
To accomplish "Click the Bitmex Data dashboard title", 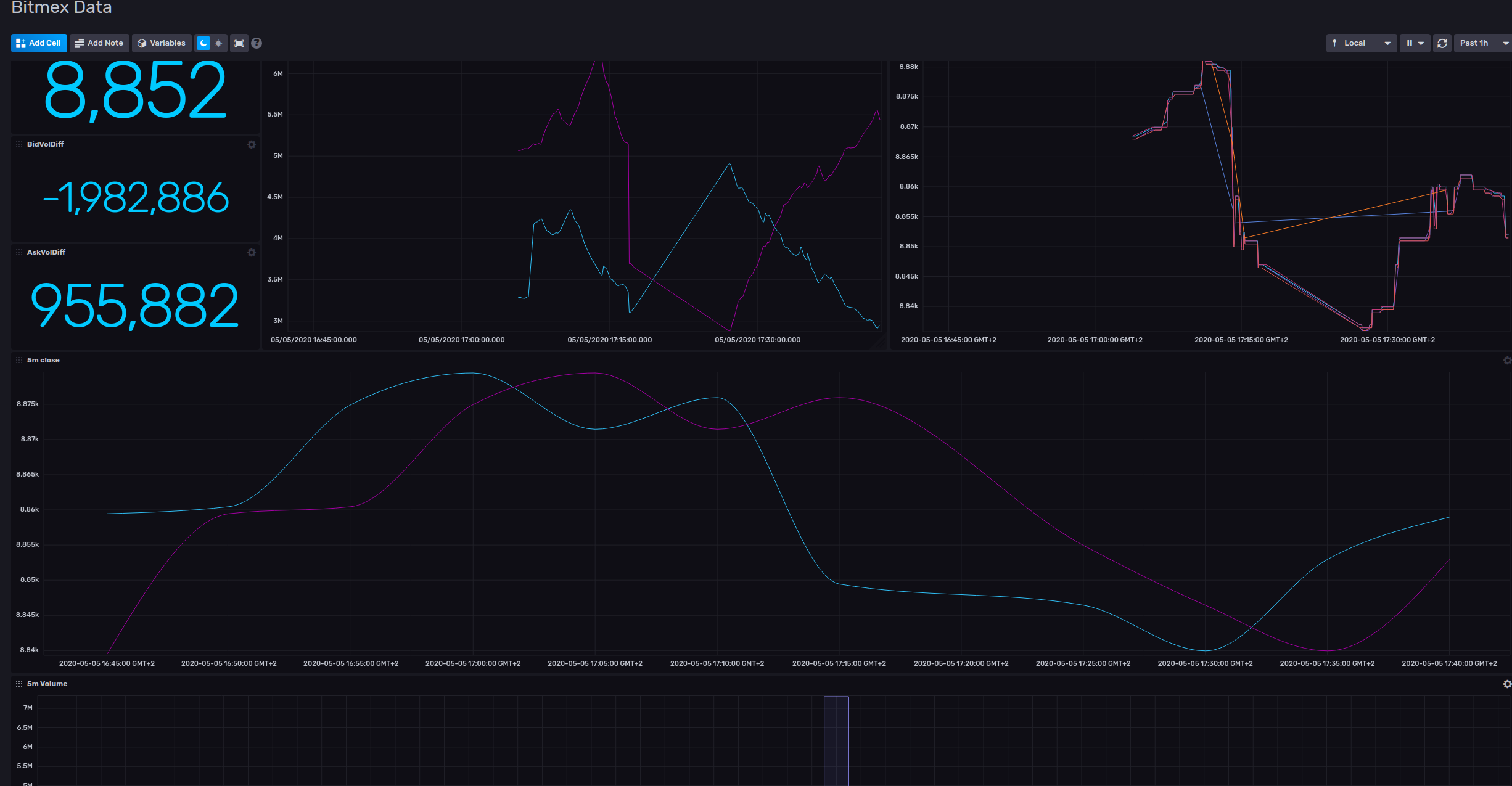I will click(62, 7).
